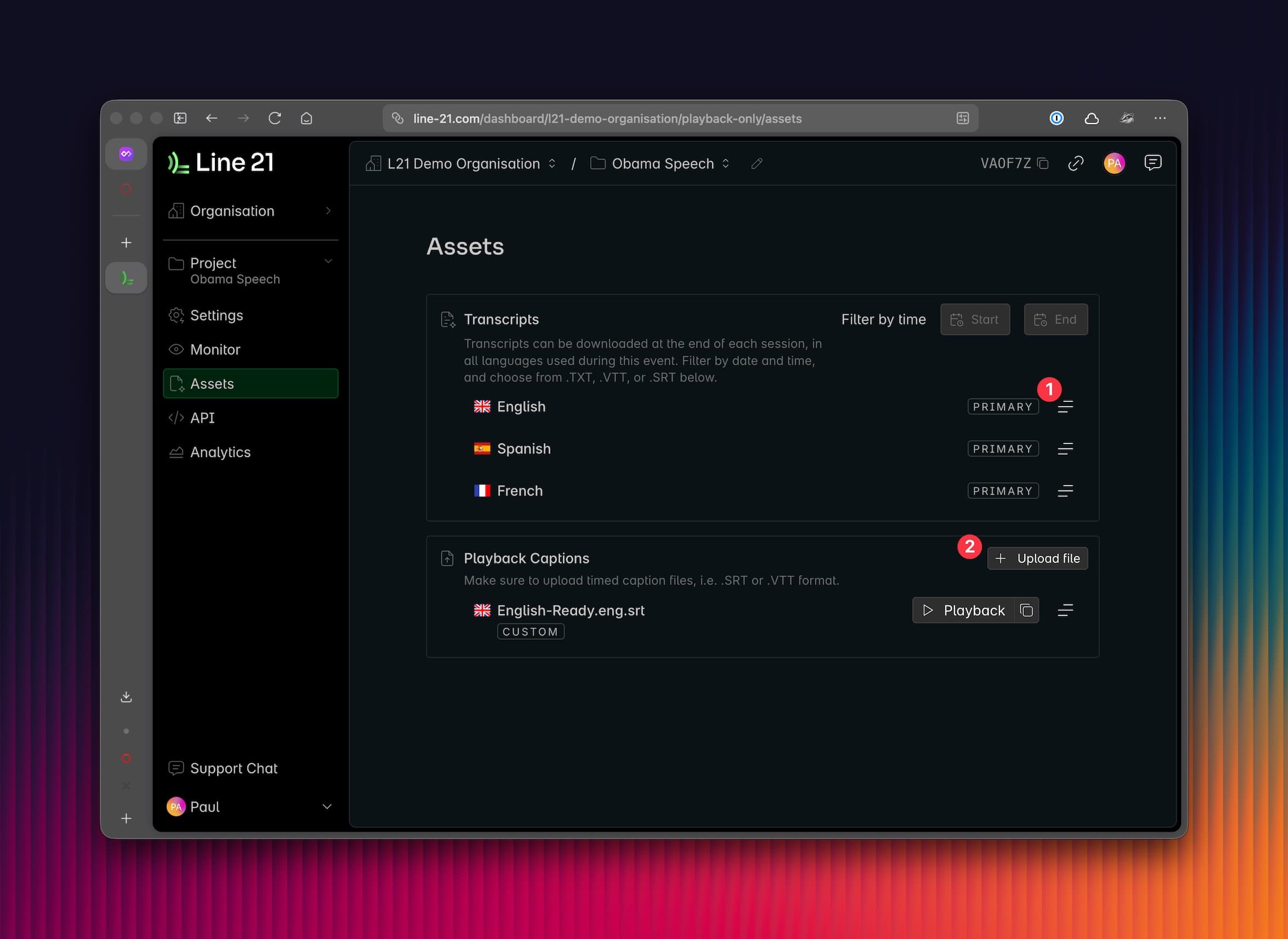Open the French transcript options menu icon
This screenshot has height=939, width=1288.
(x=1065, y=491)
